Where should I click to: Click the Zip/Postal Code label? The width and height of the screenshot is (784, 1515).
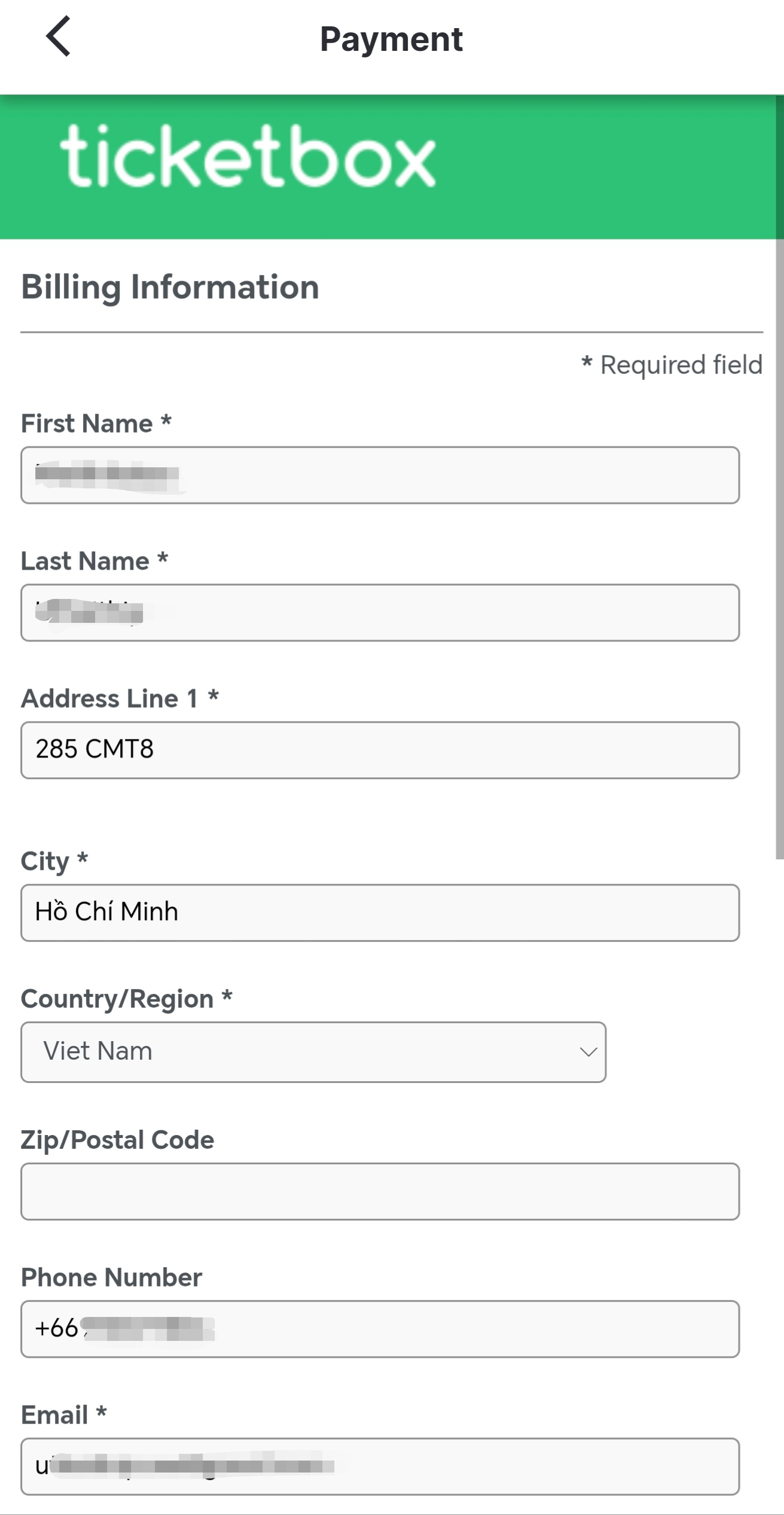click(117, 1140)
